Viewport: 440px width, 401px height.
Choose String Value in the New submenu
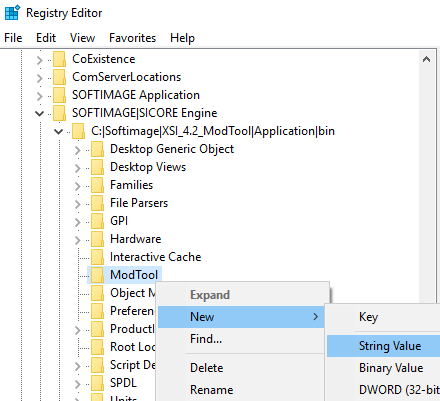pyautogui.click(x=383, y=346)
